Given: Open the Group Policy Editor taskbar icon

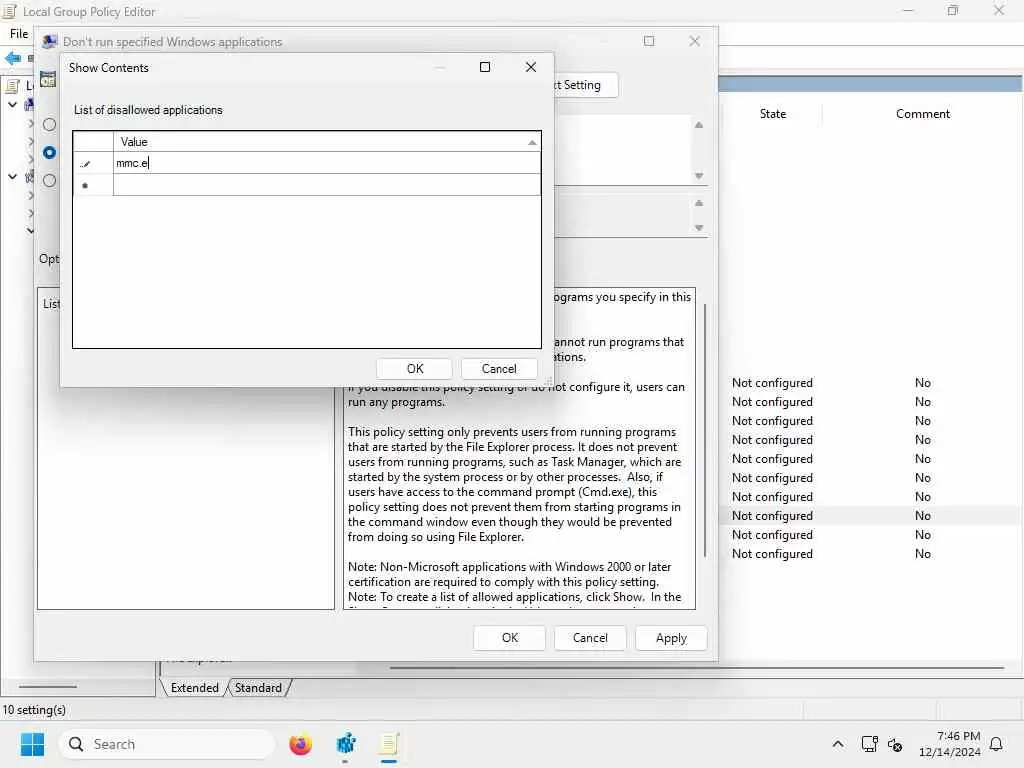Looking at the screenshot, I should pos(389,744).
